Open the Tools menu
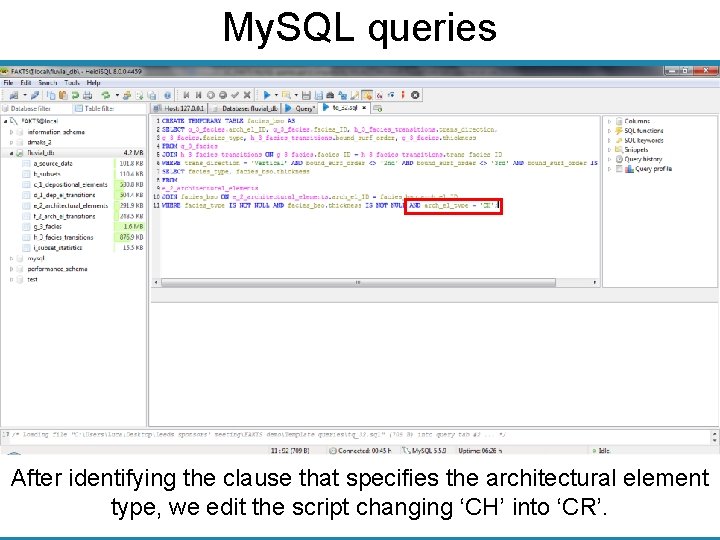 (x=72, y=83)
